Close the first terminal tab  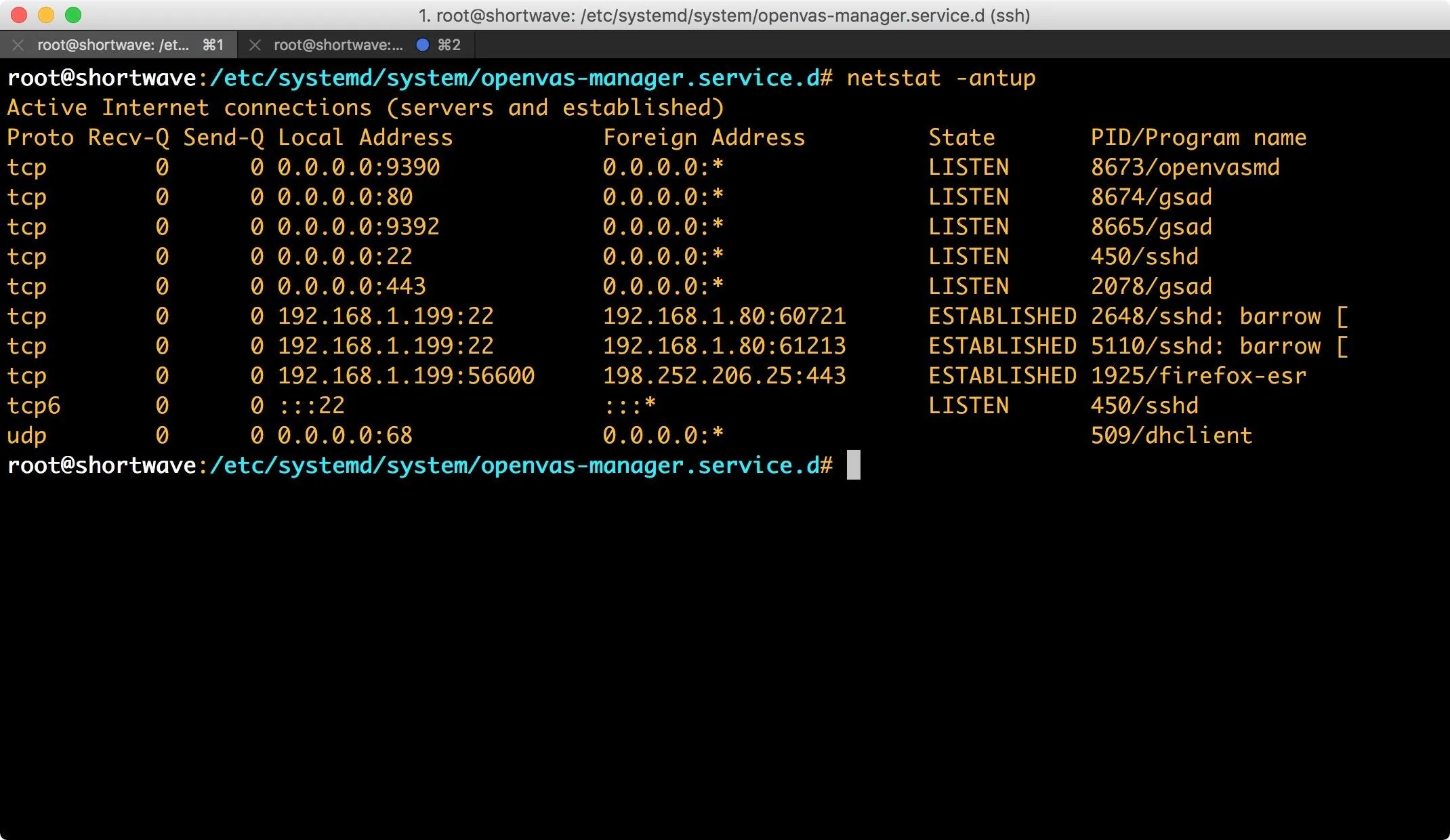tap(18, 45)
